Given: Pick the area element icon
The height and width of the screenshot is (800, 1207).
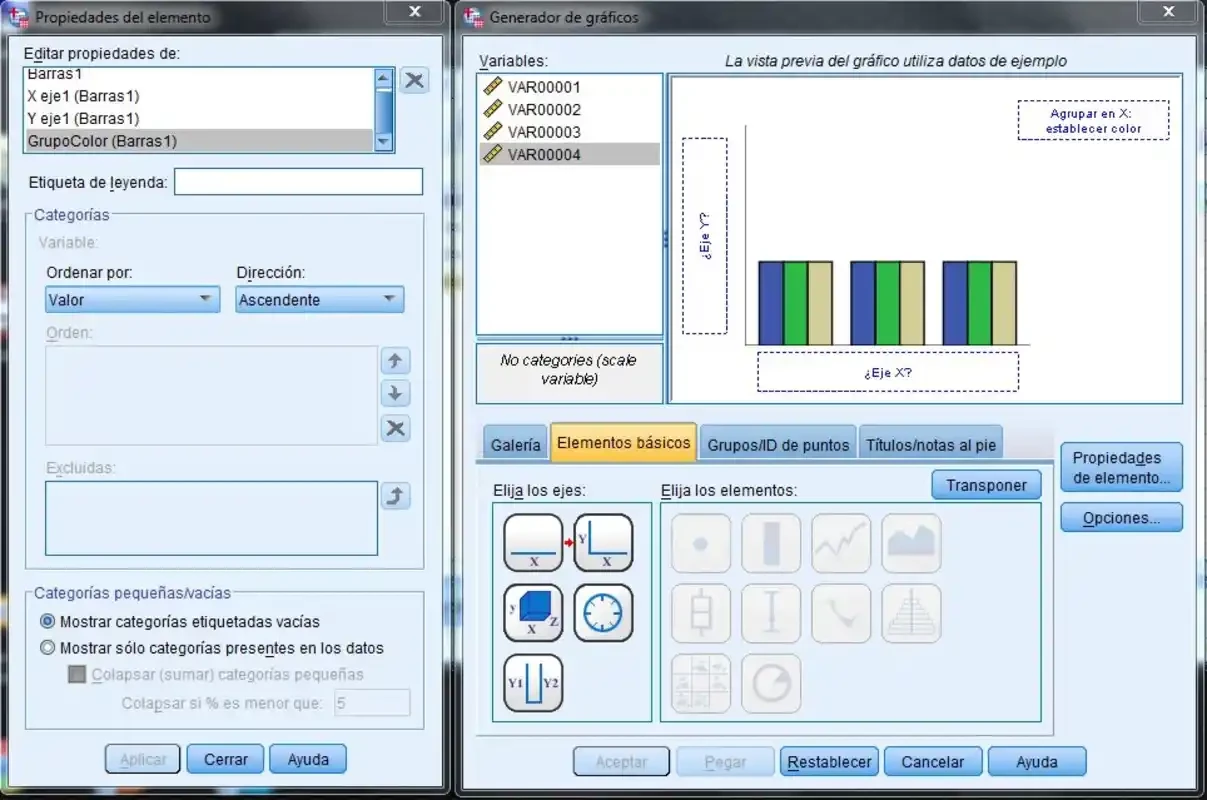Looking at the screenshot, I should [911, 543].
